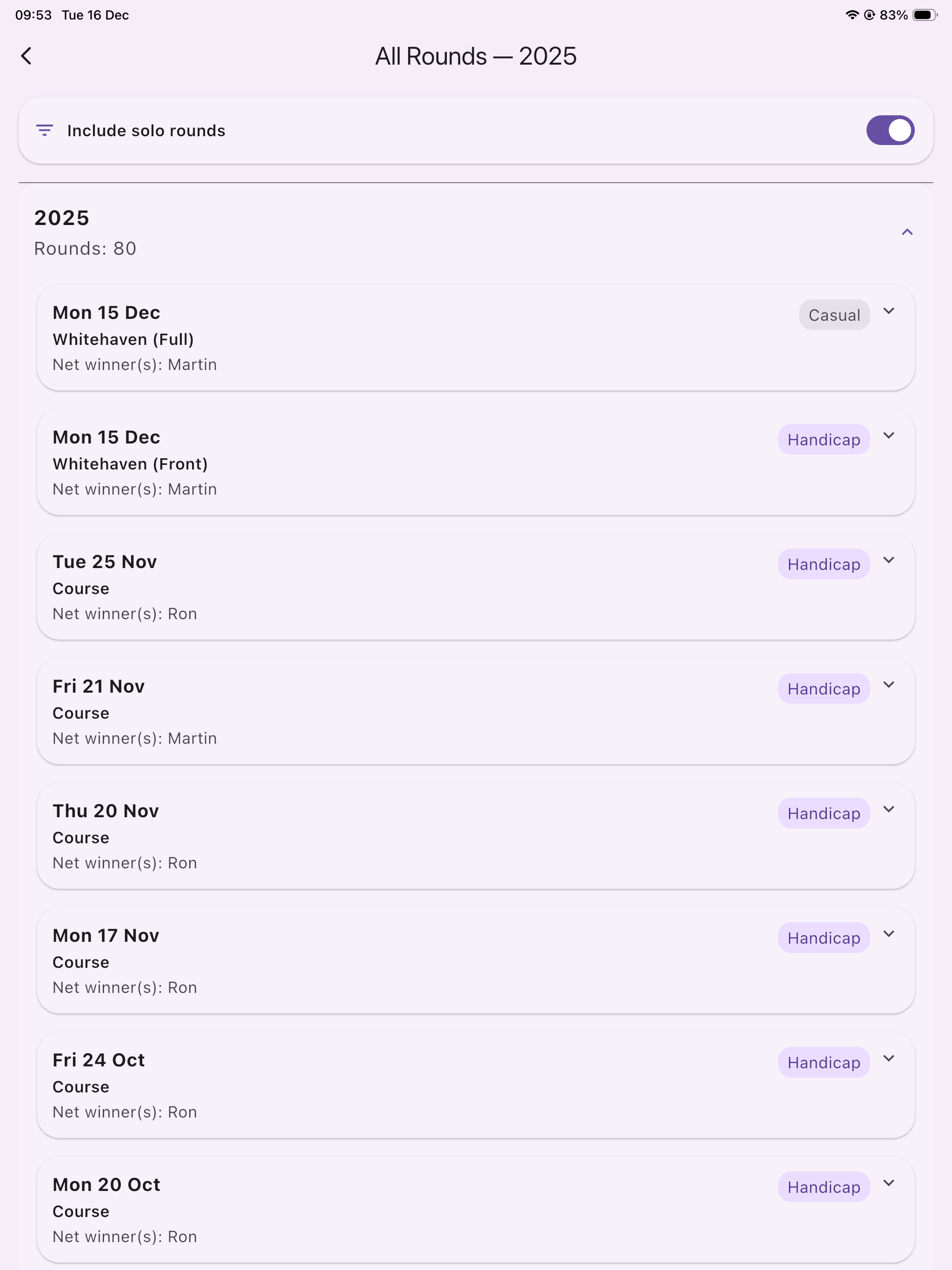Tap the Handicap badge on Whitehaven (Front)
Image resolution: width=952 pixels, height=1270 pixels.
[x=823, y=439]
